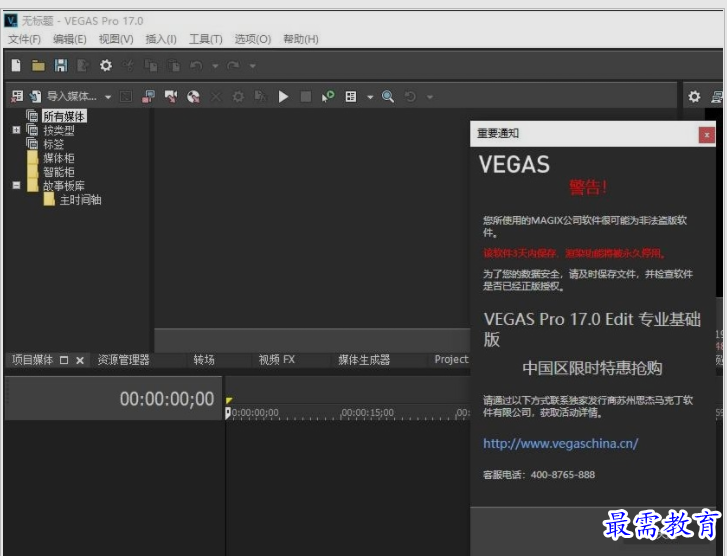The height and width of the screenshot is (556, 727).
Task: Click the Paste clipboard icon
Action: pyautogui.click(x=174, y=66)
